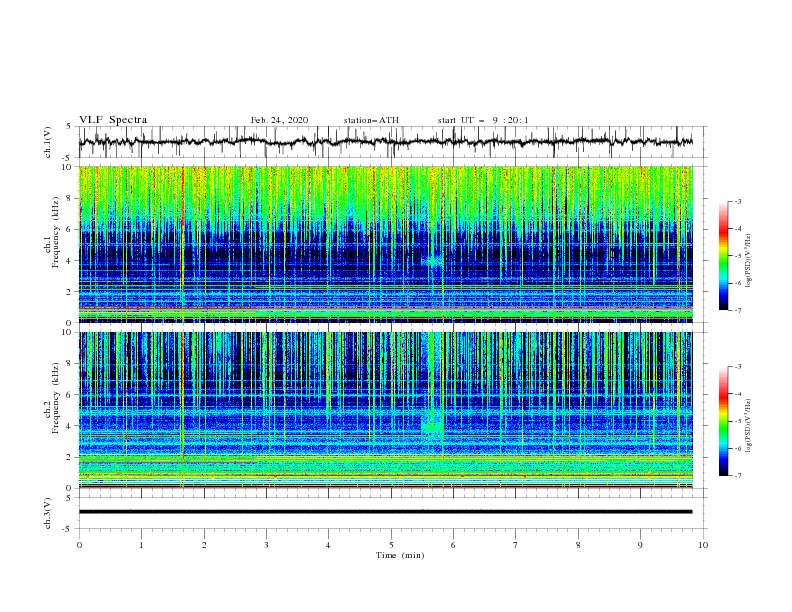Click the "Time (min)" axis title
This screenshot has height=612, width=792.
click(400, 555)
